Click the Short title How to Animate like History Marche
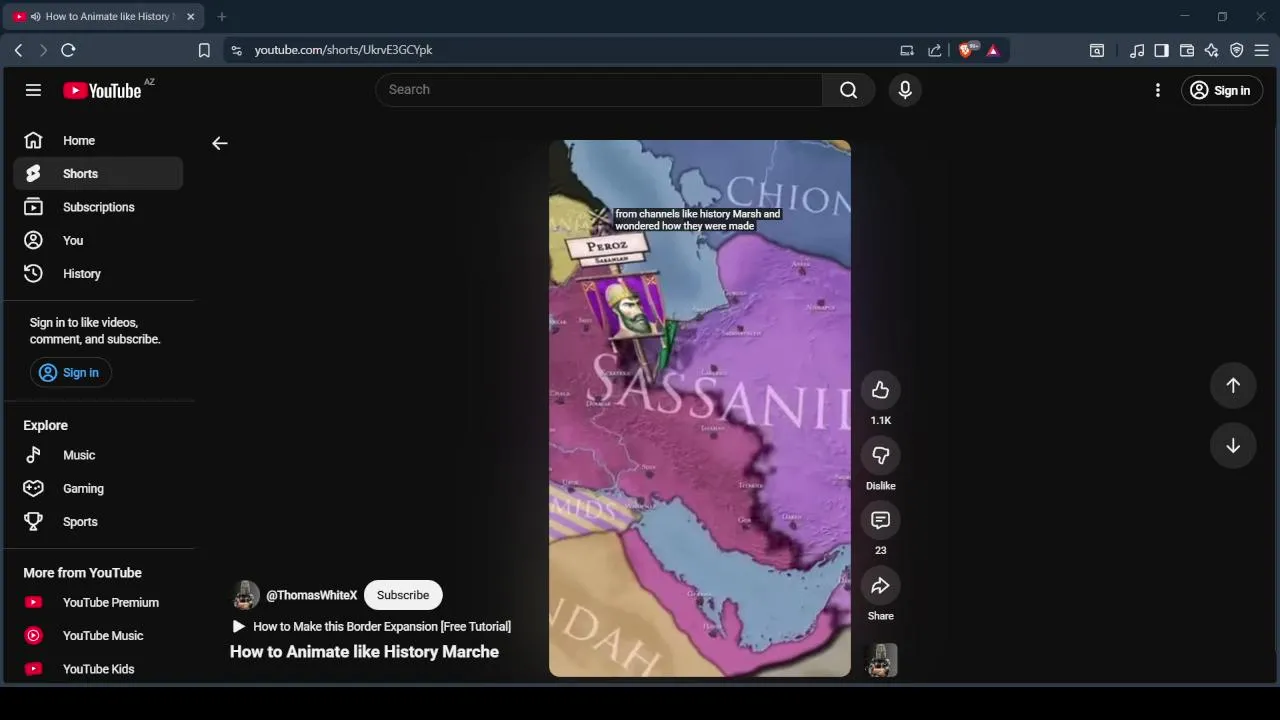1280x720 pixels. (x=364, y=652)
